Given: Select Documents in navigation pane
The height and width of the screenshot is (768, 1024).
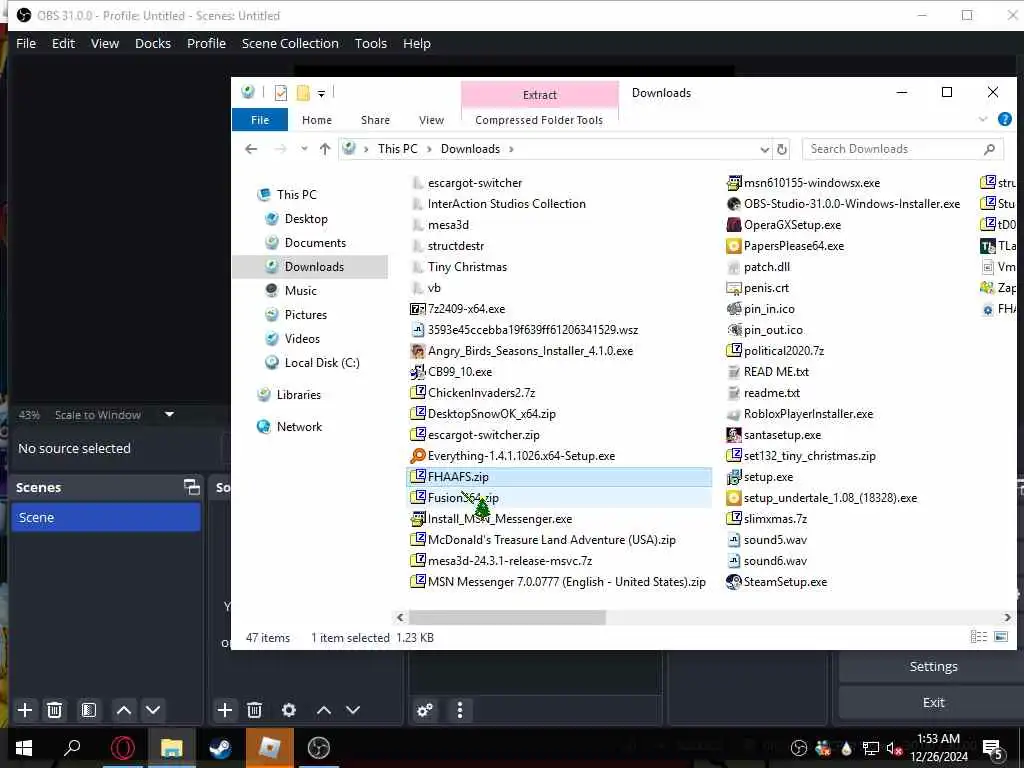Looking at the screenshot, I should click(x=315, y=243).
